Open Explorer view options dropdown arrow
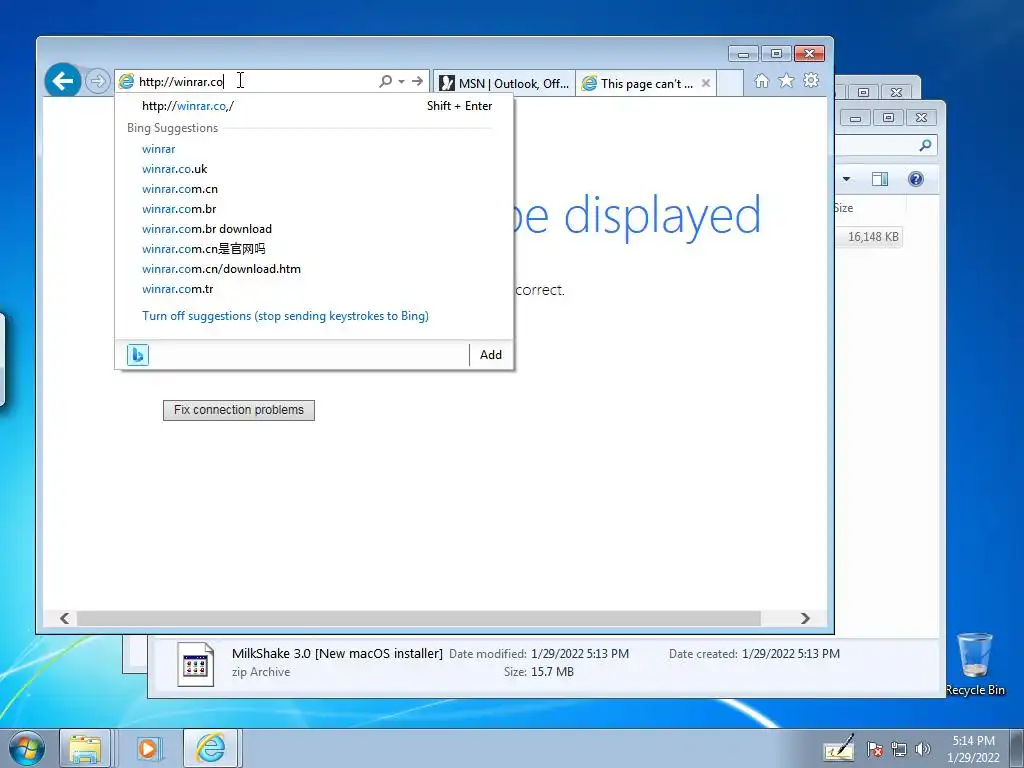This screenshot has width=1024, height=768. (x=846, y=179)
